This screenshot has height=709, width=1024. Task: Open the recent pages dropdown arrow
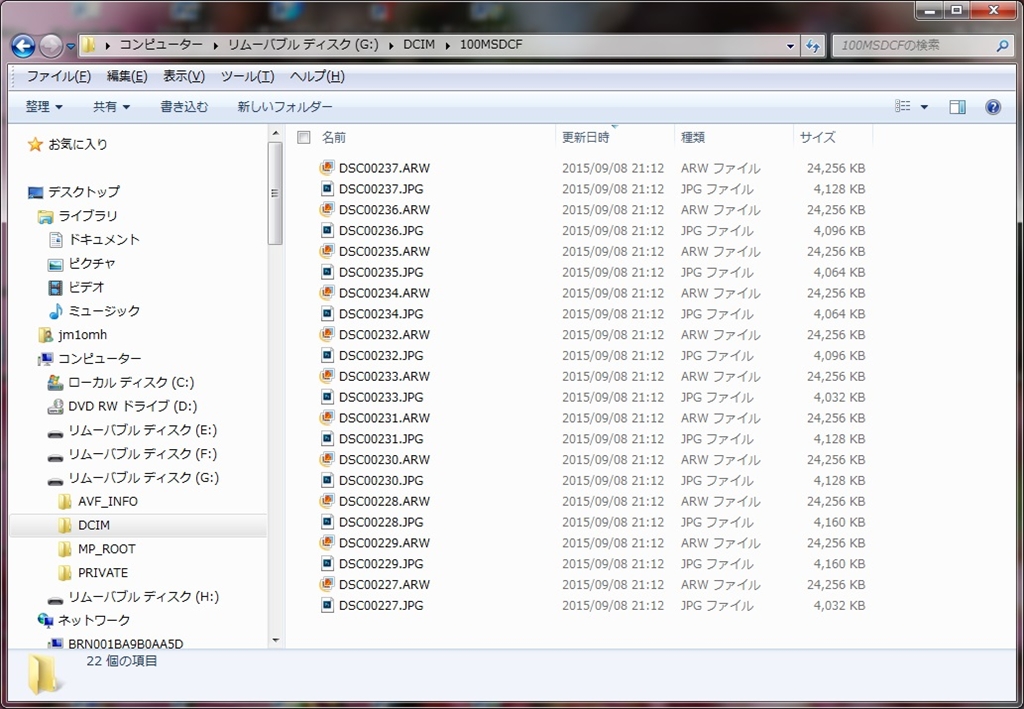pos(71,46)
